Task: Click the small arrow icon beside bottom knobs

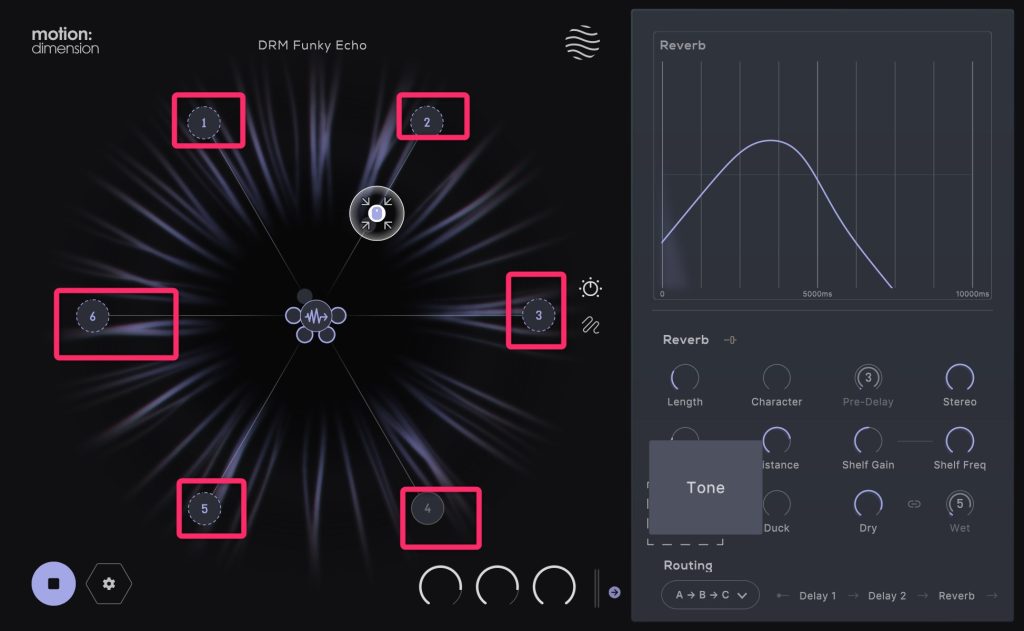Action: 614,592
